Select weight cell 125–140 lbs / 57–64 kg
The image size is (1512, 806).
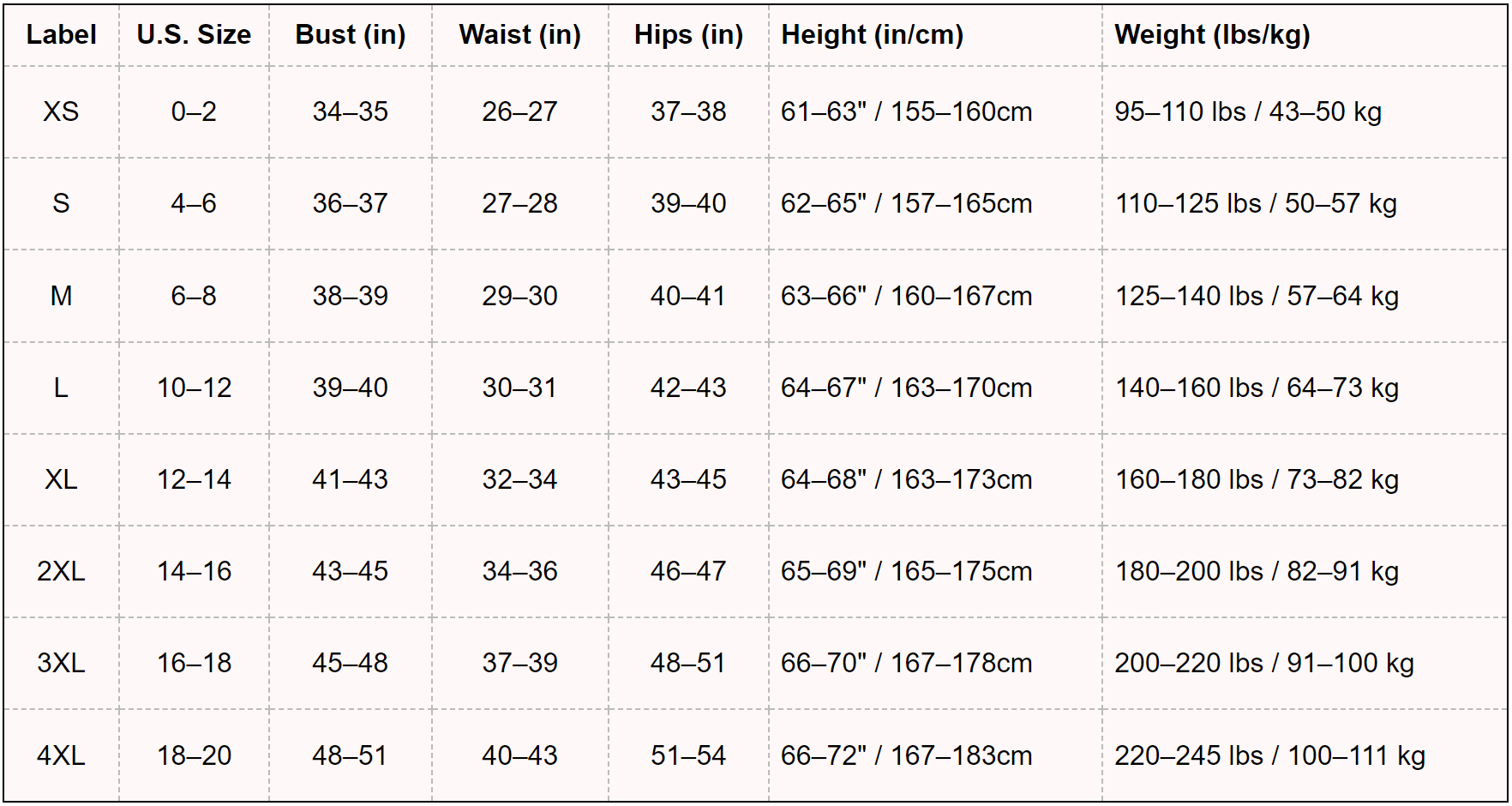[1256, 296]
